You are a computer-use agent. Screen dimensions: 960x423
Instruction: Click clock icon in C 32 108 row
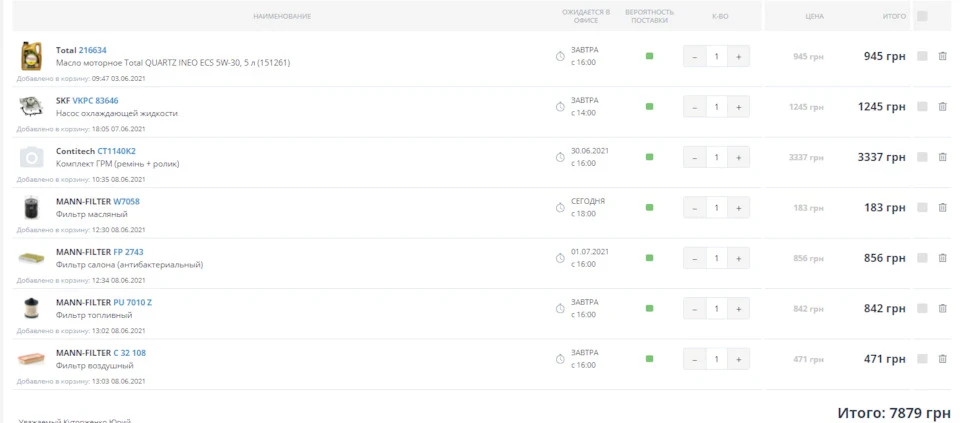560,359
